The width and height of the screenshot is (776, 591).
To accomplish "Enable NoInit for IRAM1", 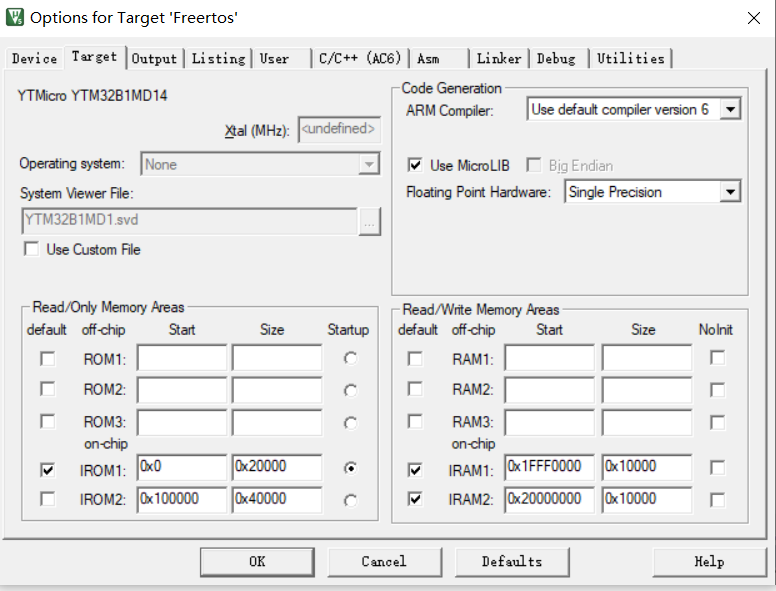I will click(717, 468).
